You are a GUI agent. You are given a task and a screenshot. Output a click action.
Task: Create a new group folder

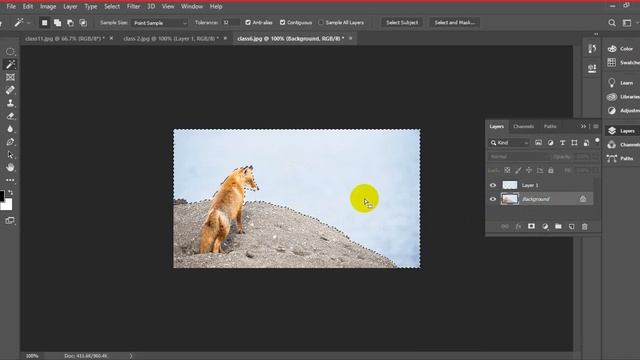(x=558, y=227)
